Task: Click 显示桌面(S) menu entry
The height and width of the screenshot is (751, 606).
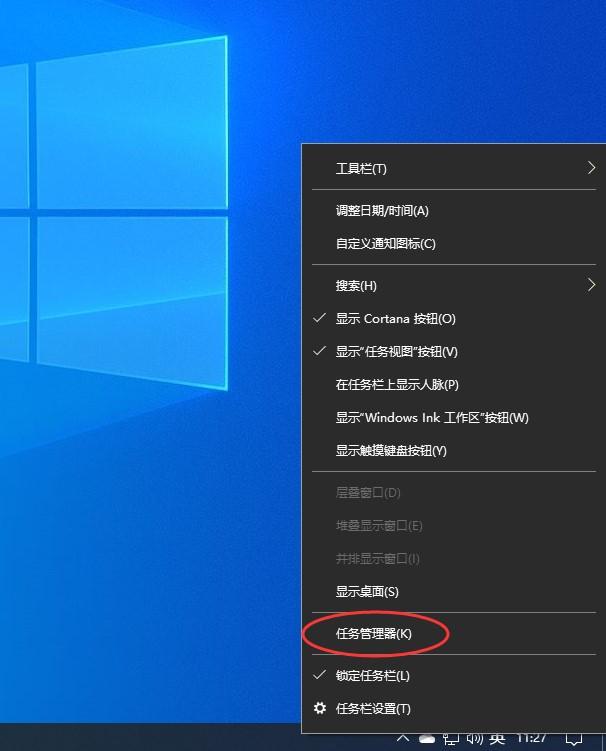Action: coord(367,592)
